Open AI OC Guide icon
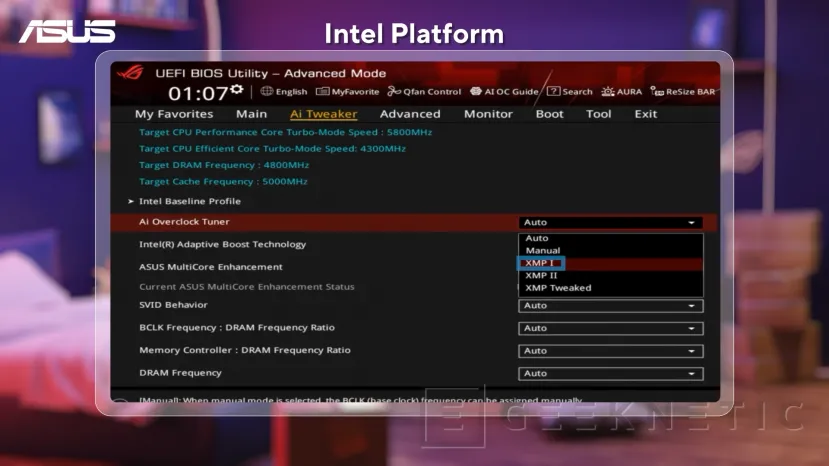 (475, 91)
